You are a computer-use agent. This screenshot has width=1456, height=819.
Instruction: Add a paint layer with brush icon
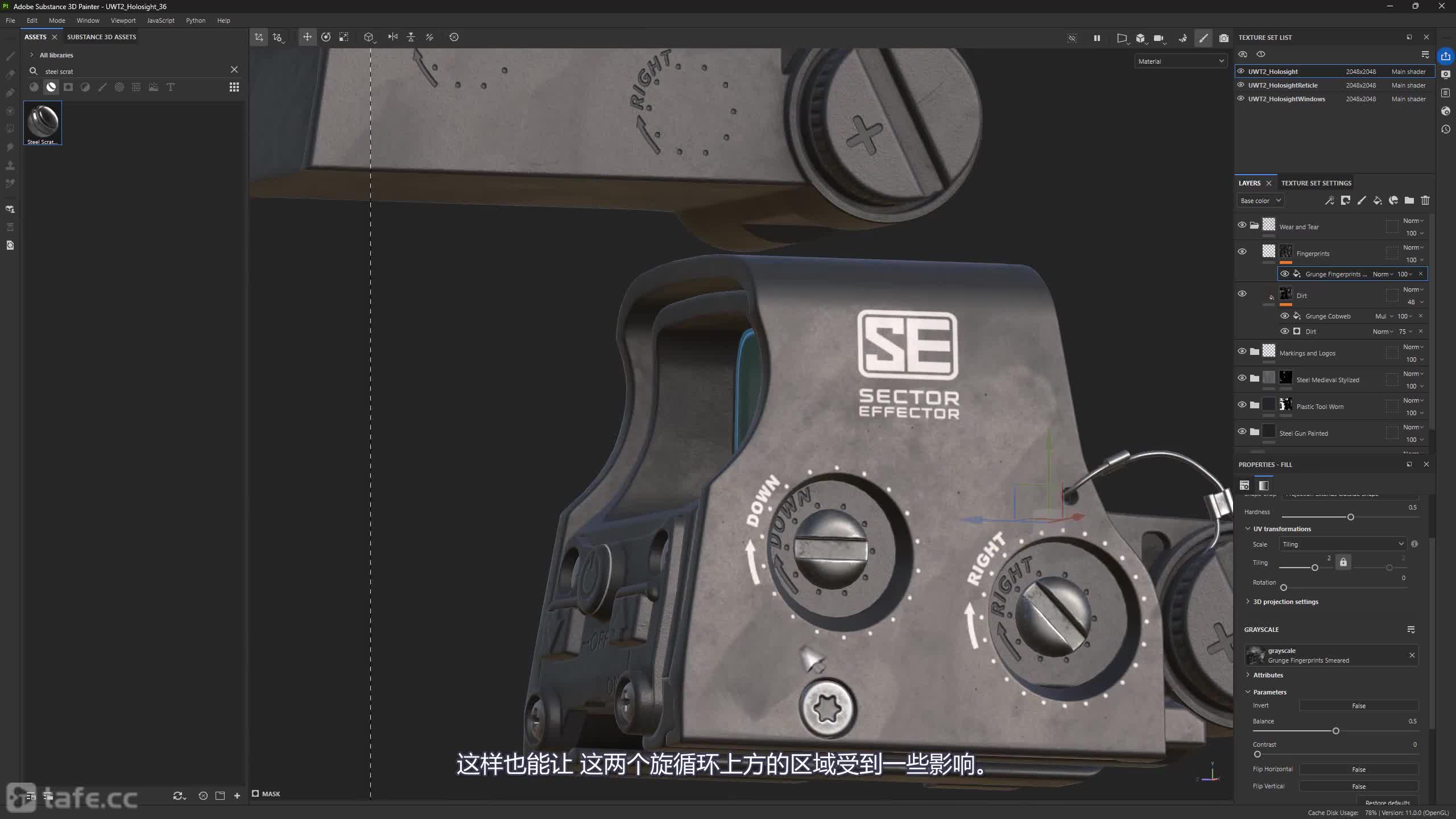tap(1362, 200)
